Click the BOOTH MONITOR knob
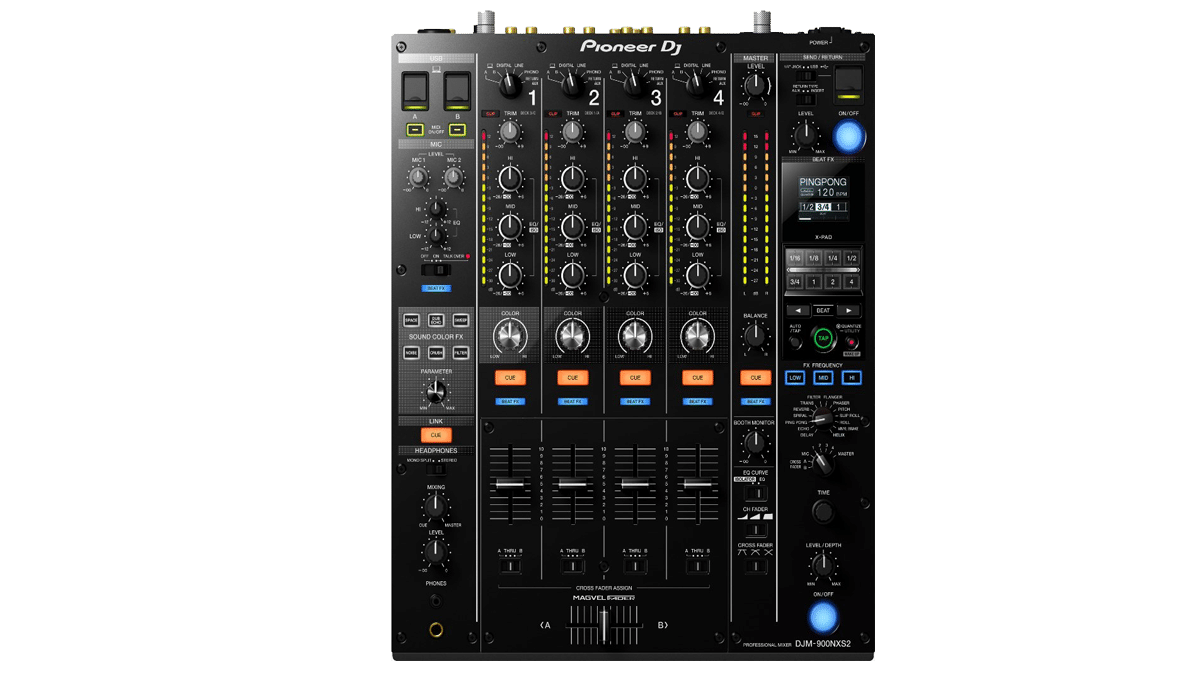 [756, 442]
